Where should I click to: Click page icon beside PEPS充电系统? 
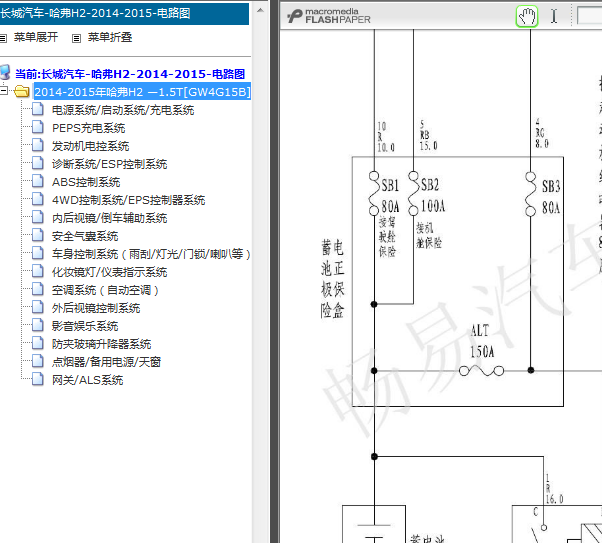coord(38,127)
